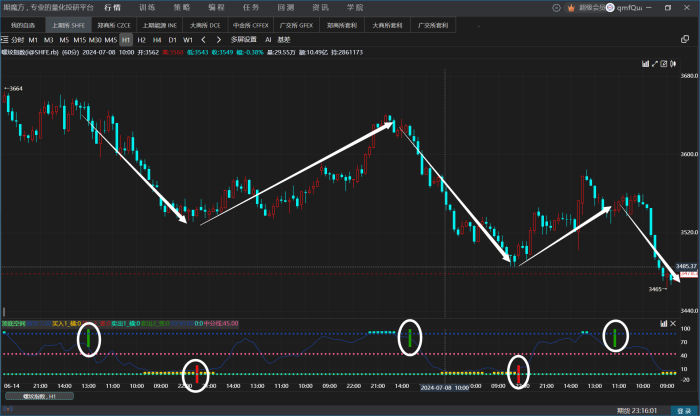Image resolution: width=700 pixels, height=416 pixels.
Task: Open the 大商所 DCE exchange tab
Action: click(x=205, y=24)
